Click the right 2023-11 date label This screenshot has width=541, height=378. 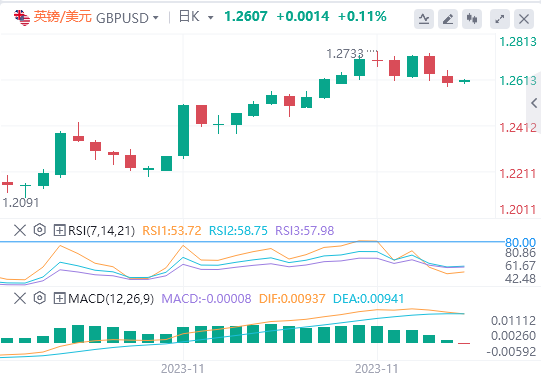coord(376,369)
